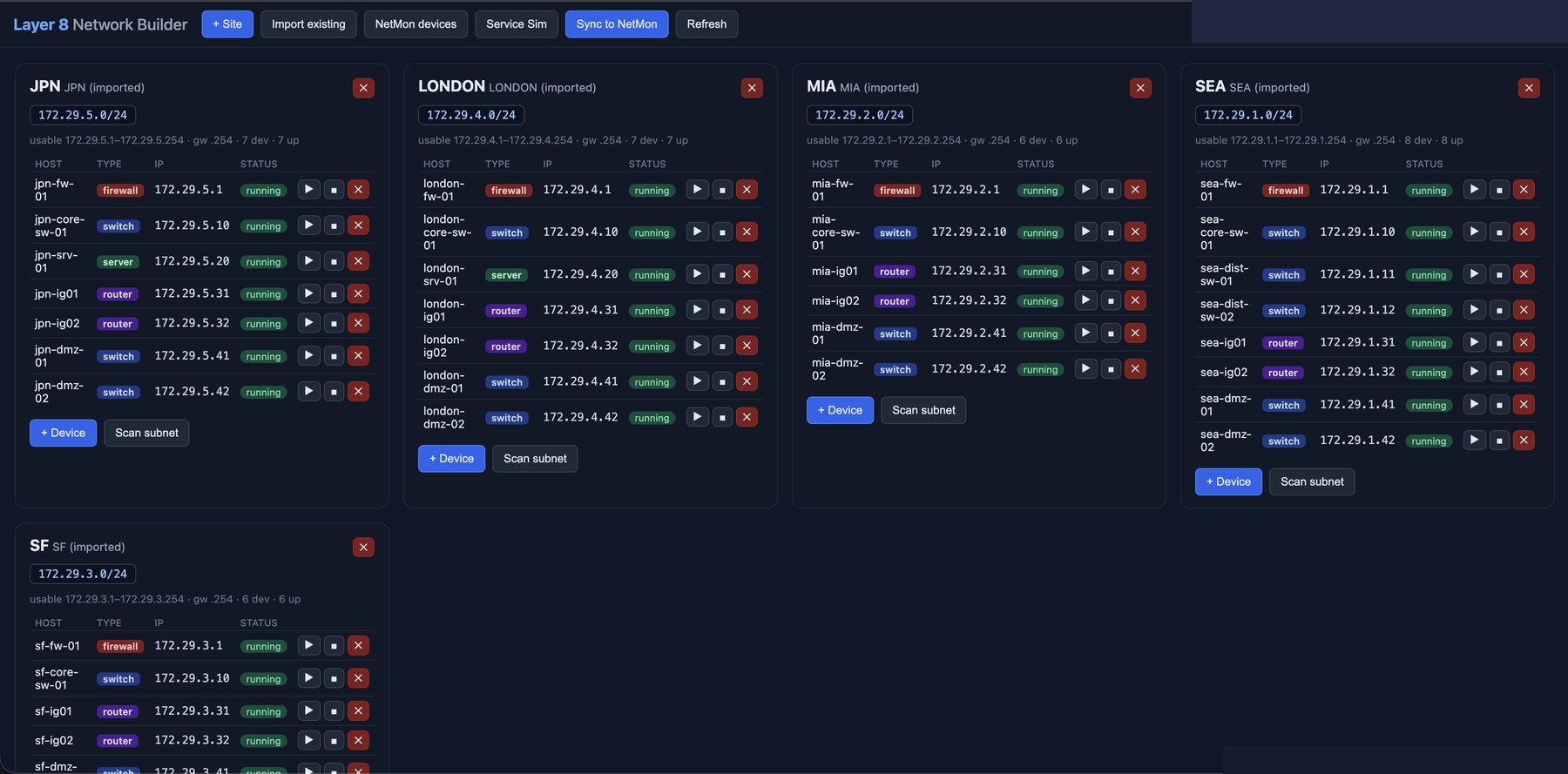
Task: Start sea-fw-01 firewall
Action: pos(1474,190)
